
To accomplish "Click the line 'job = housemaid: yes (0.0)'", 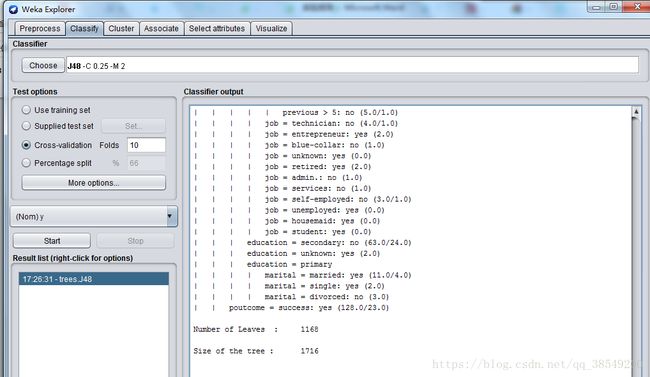I will (x=323, y=221).
